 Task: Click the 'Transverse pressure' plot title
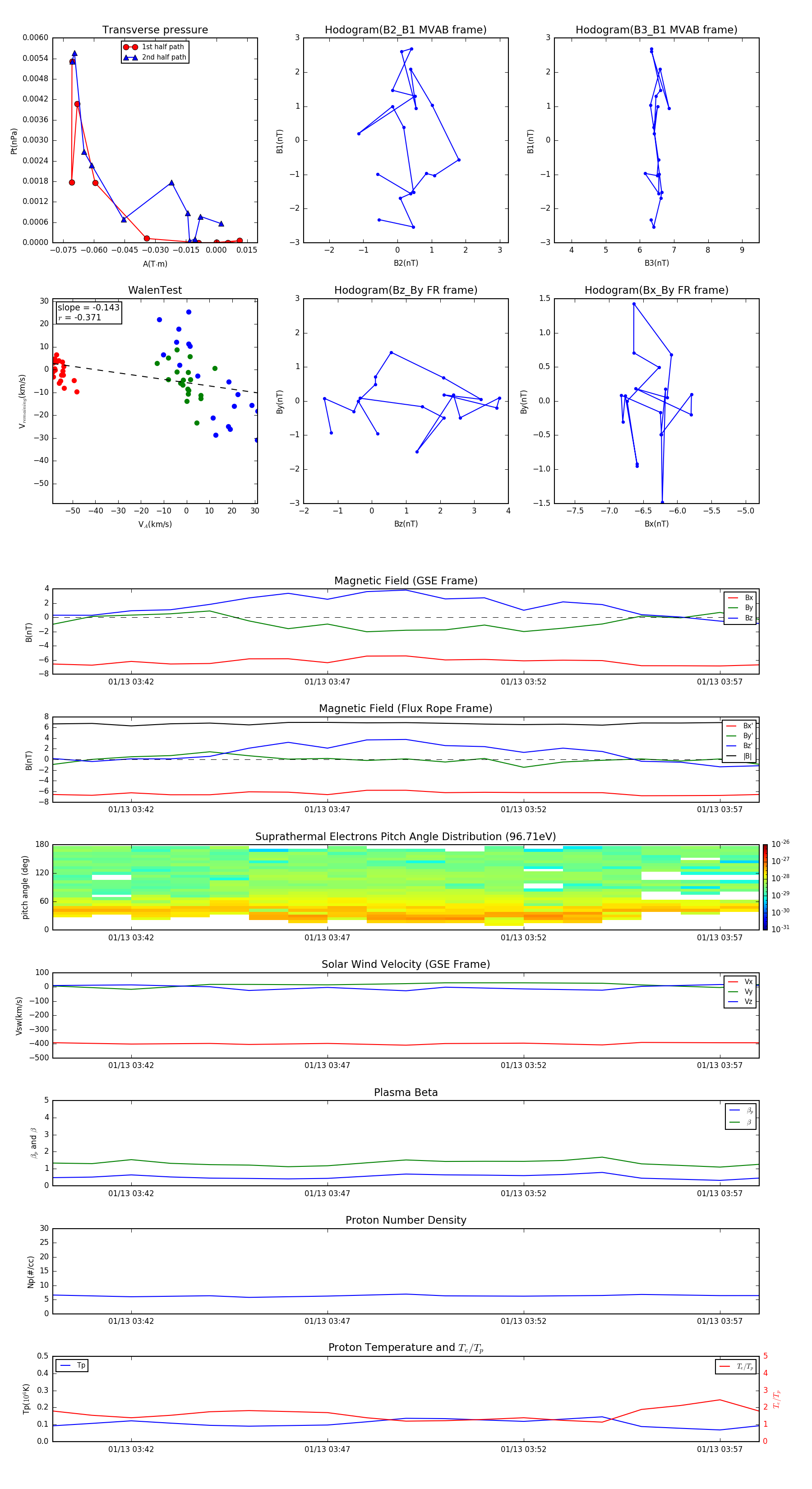[155, 30]
